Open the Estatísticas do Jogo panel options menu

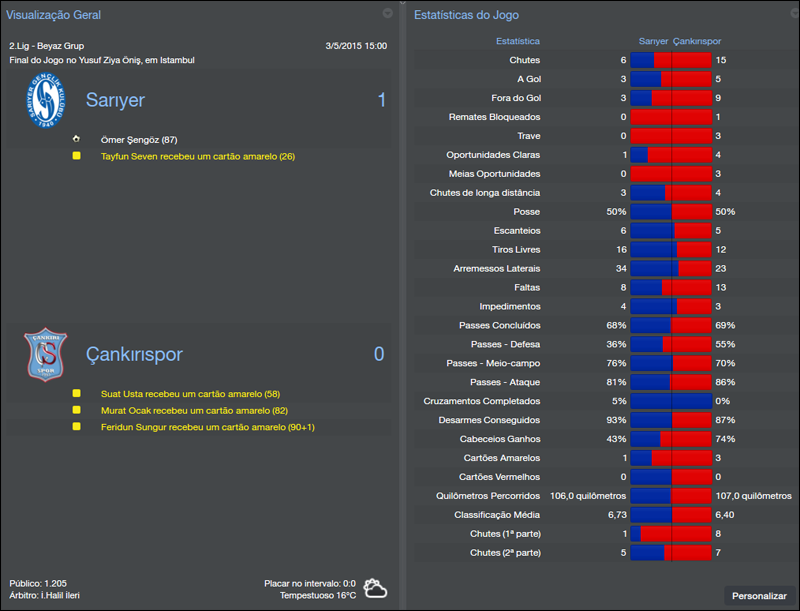pyautogui.click(x=790, y=14)
